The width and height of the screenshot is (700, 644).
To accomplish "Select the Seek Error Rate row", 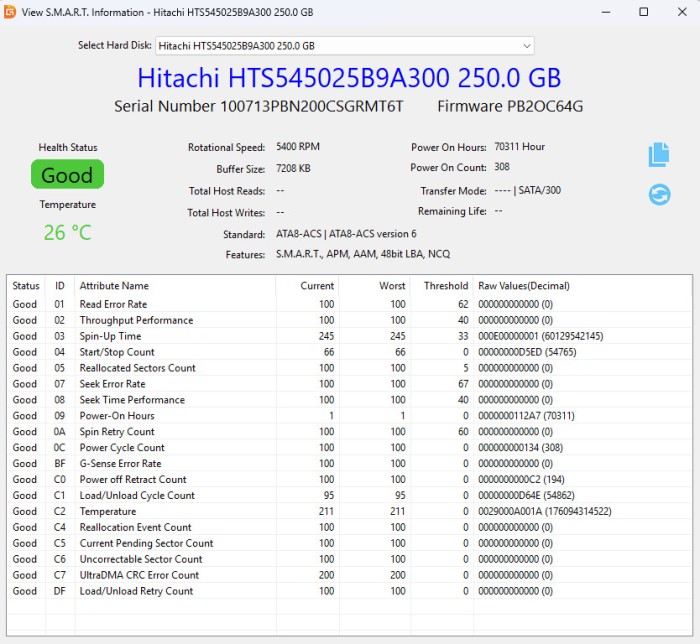I will click(x=350, y=384).
